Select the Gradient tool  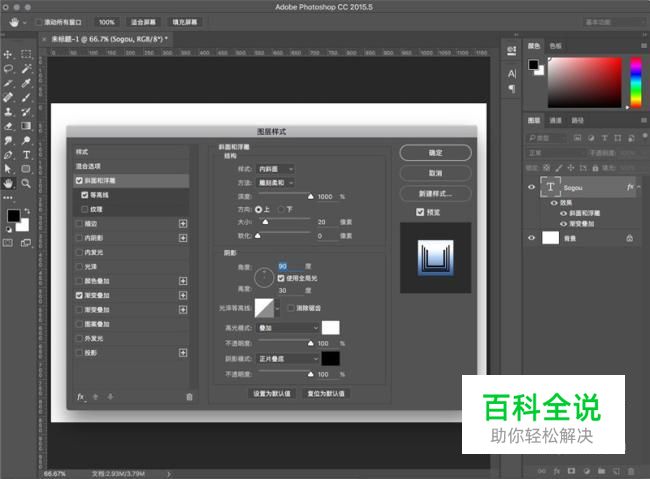[26, 126]
